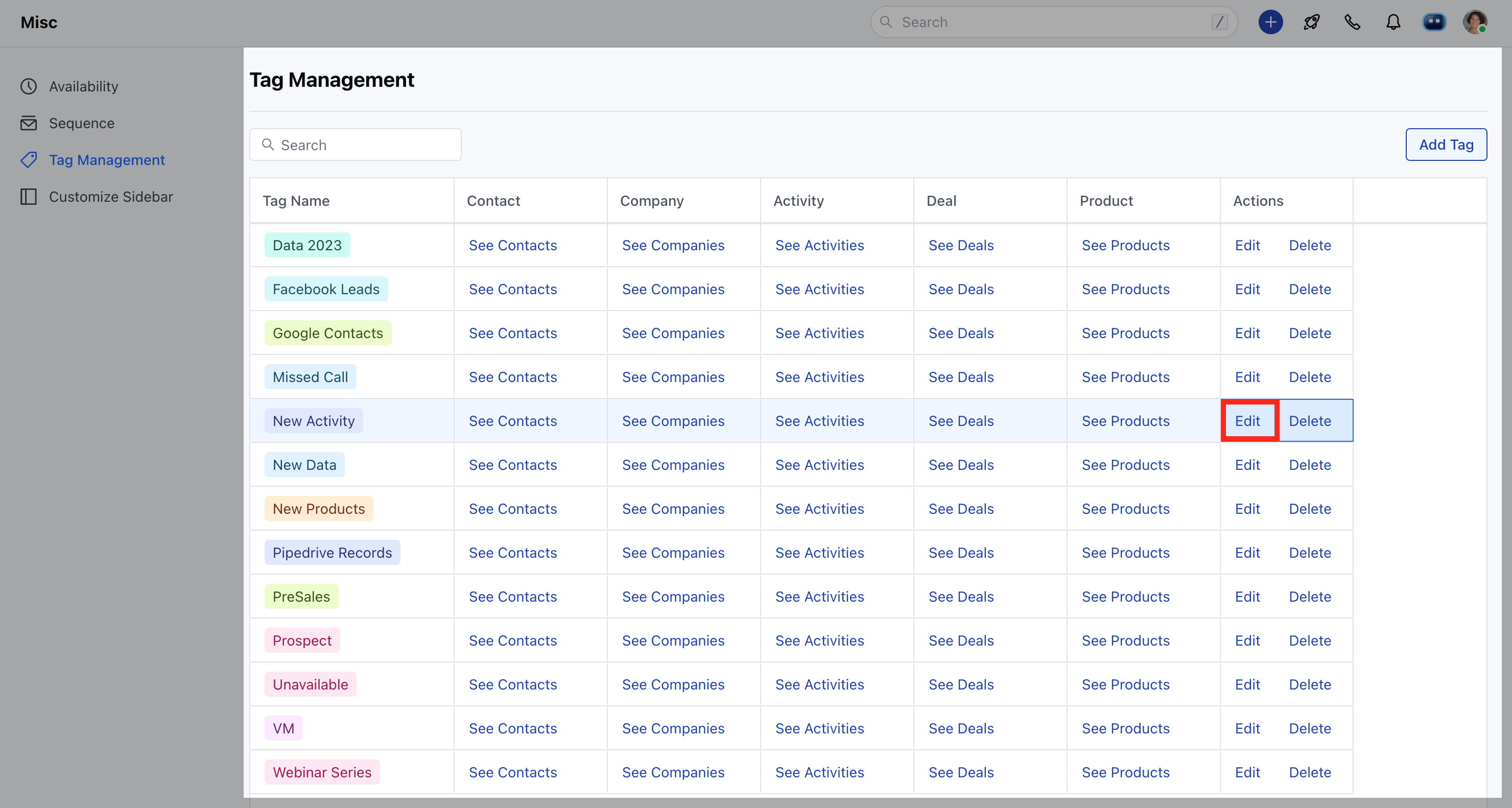Click the Availability clock icon
The height and width of the screenshot is (808, 1512).
(x=28, y=86)
